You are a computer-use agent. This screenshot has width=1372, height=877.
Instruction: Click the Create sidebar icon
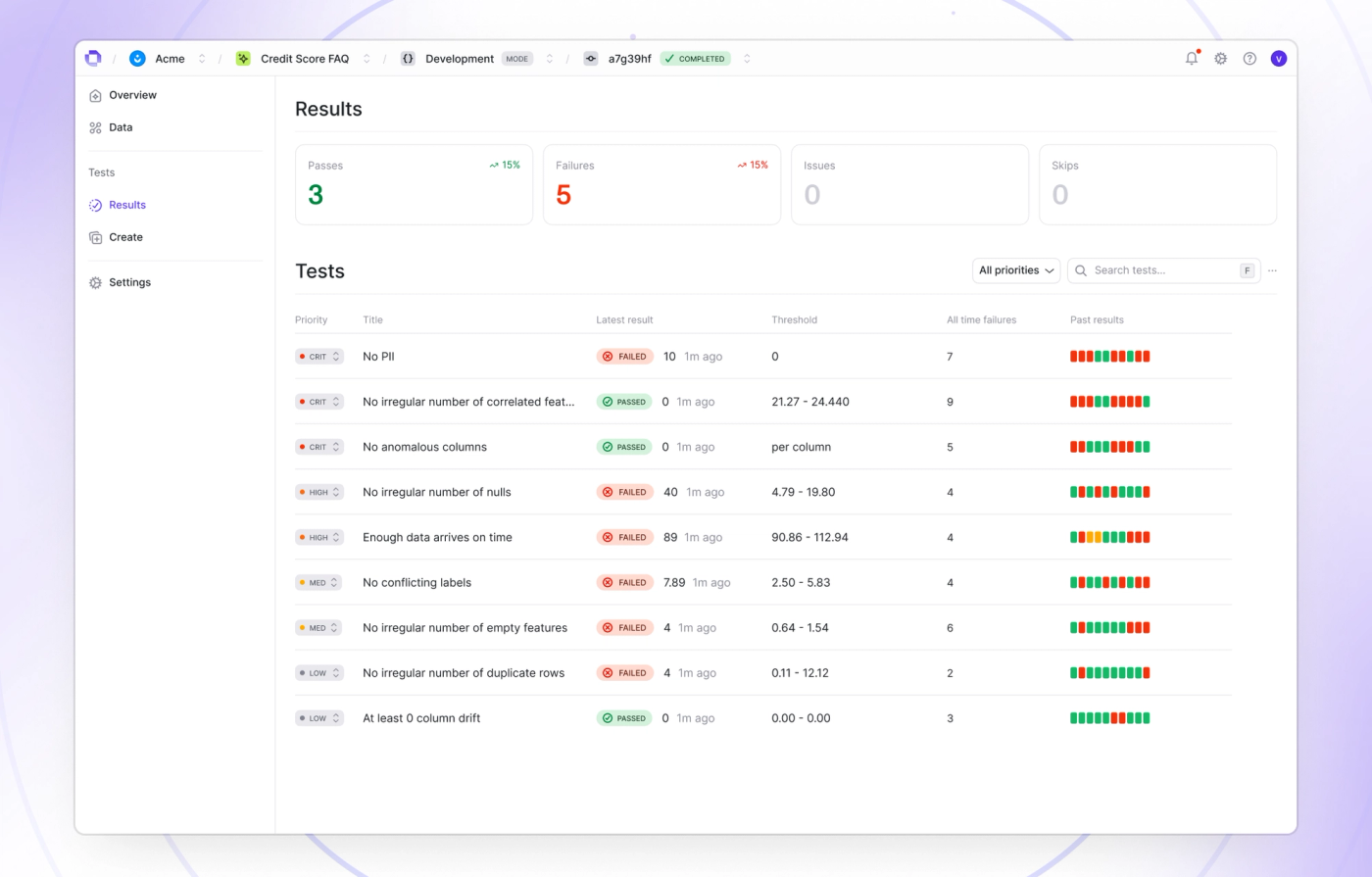pos(95,238)
